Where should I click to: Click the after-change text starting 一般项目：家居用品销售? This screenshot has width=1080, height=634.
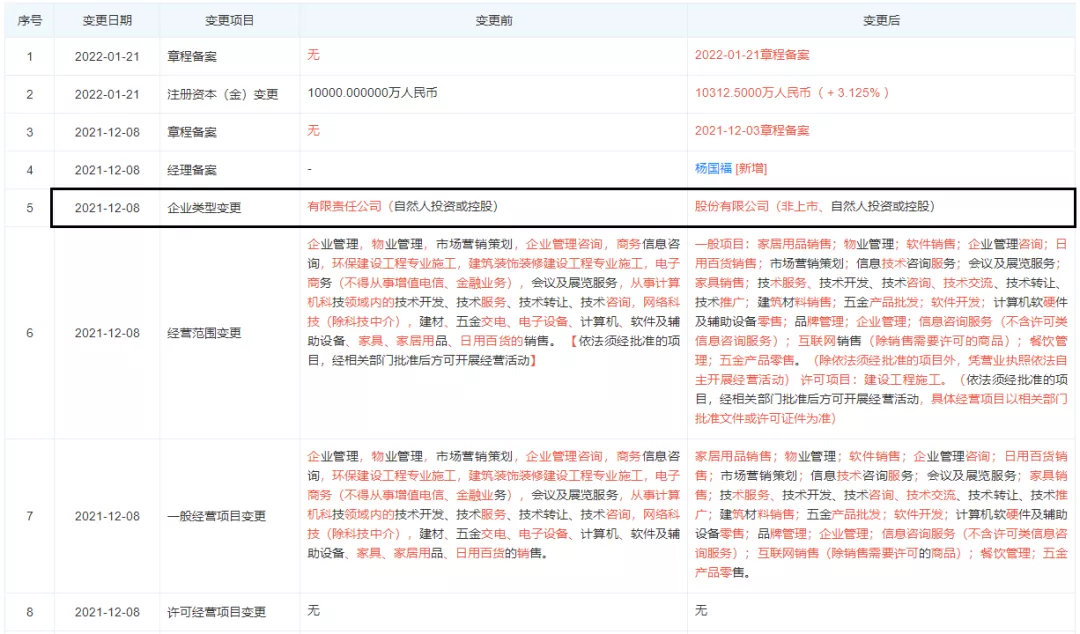click(882, 331)
